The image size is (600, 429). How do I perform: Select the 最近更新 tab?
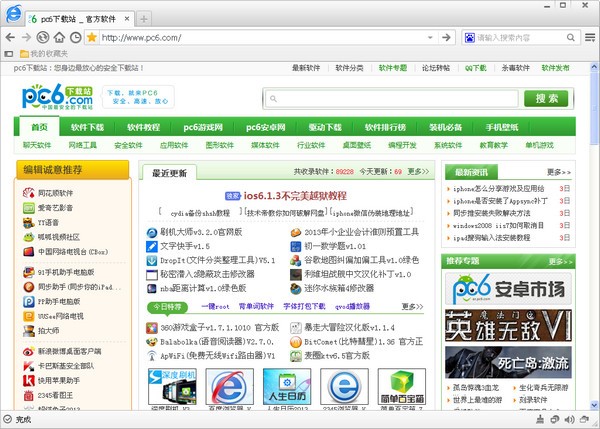click(169, 173)
